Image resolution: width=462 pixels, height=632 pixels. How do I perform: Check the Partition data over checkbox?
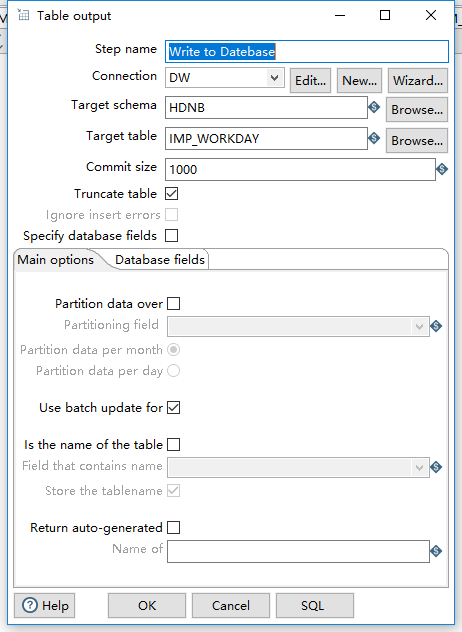[x=174, y=304]
